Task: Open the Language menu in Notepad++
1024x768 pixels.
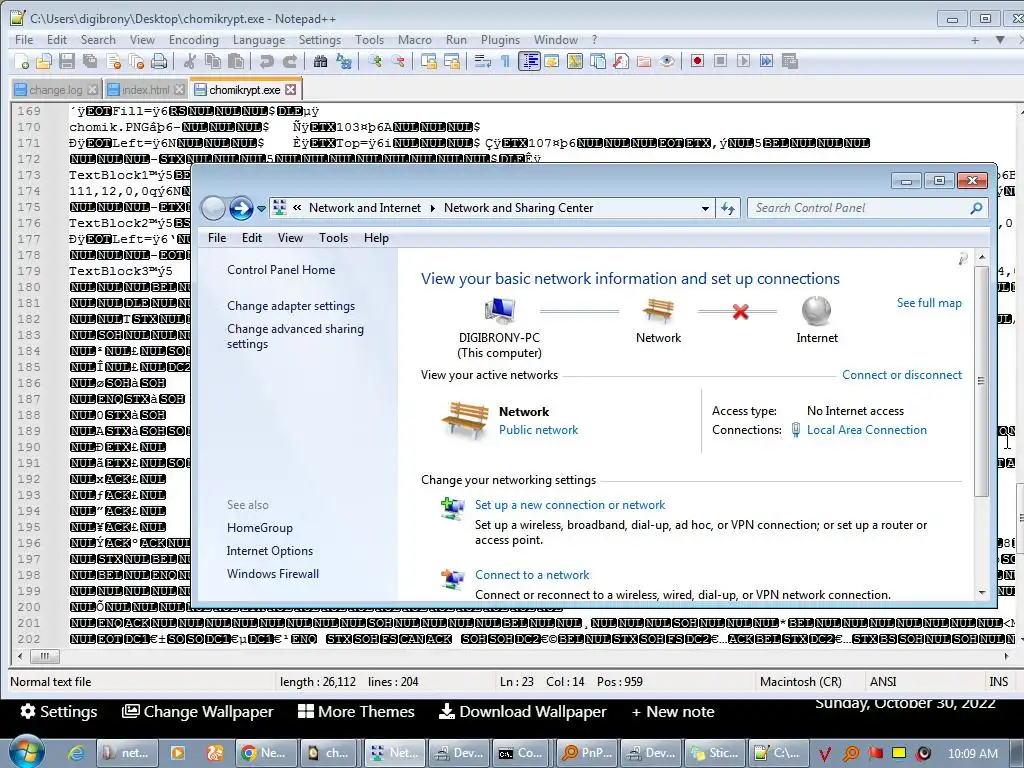Action: pyautogui.click(x=259, y=40)
